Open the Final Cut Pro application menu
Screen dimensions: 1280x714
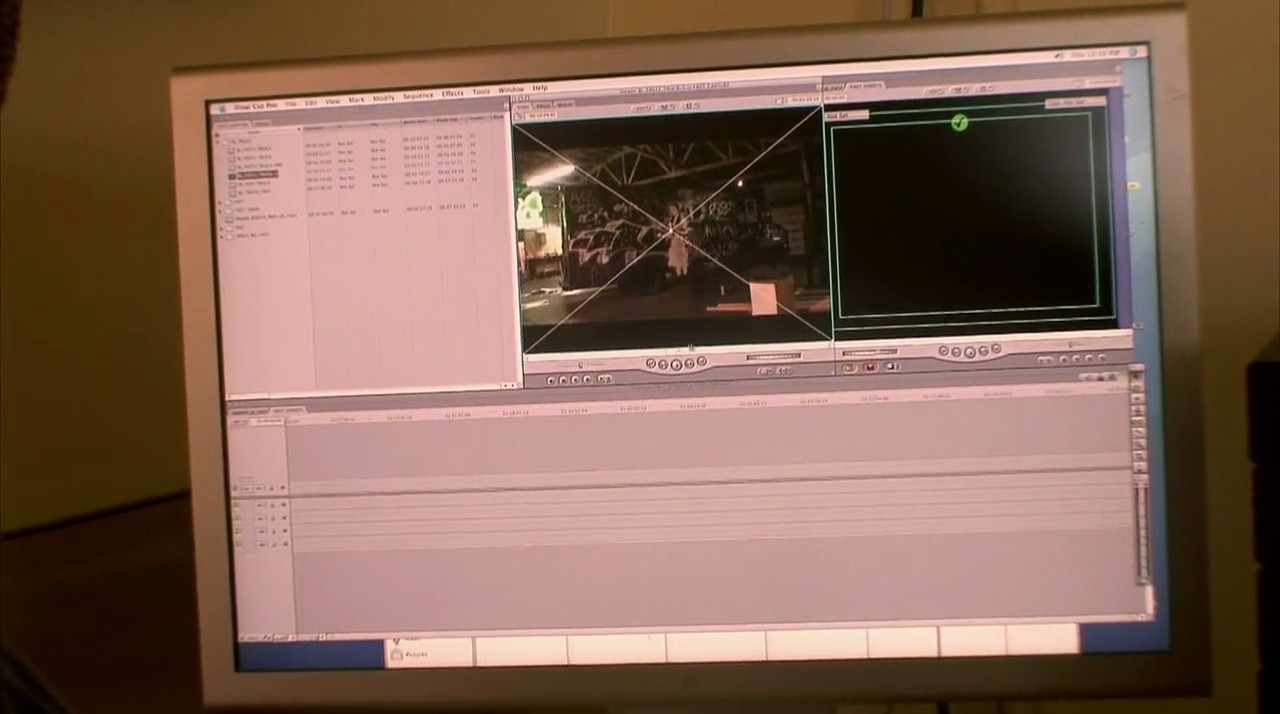256,105
